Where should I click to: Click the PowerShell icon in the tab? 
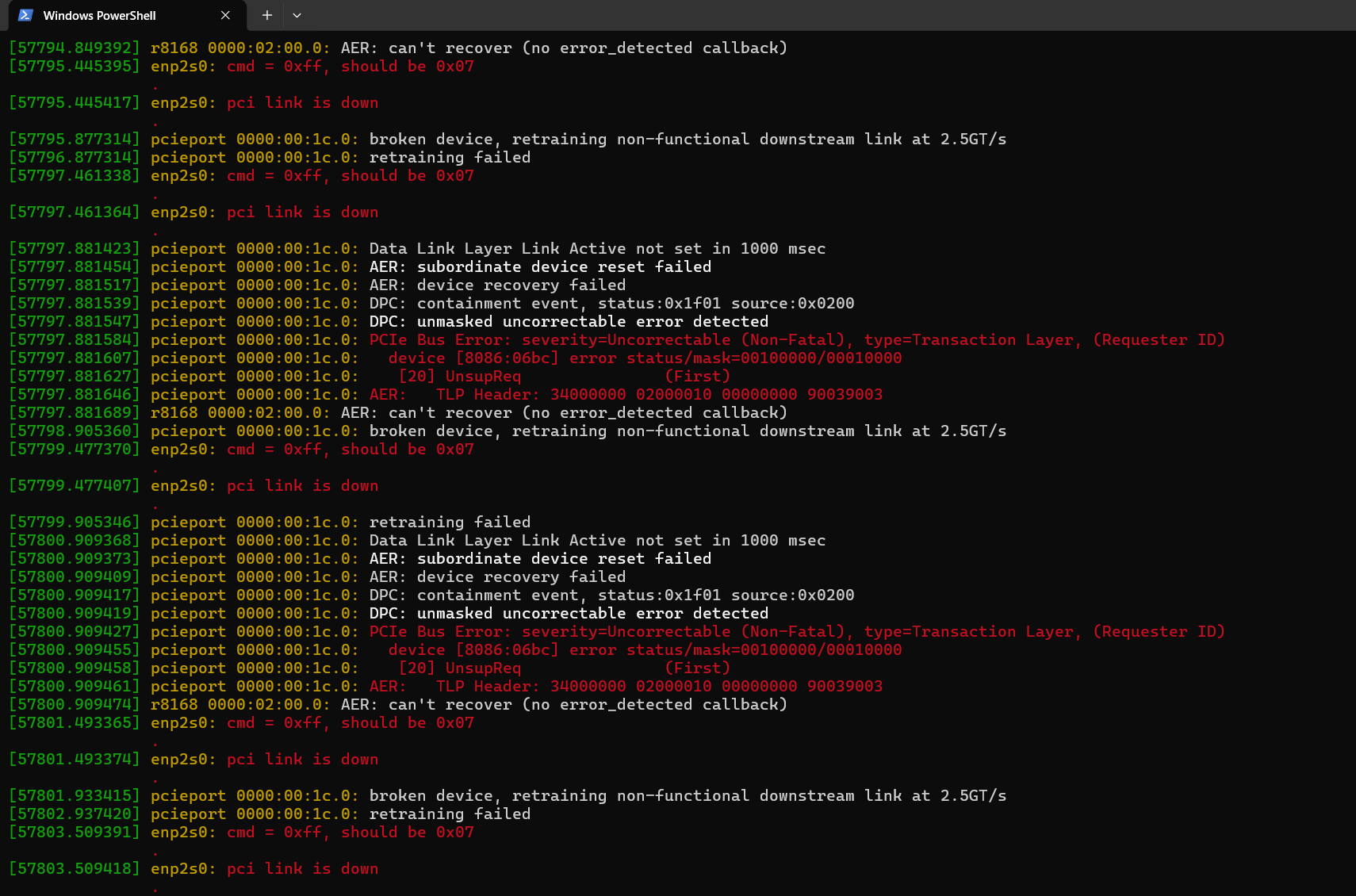point(25,15)
